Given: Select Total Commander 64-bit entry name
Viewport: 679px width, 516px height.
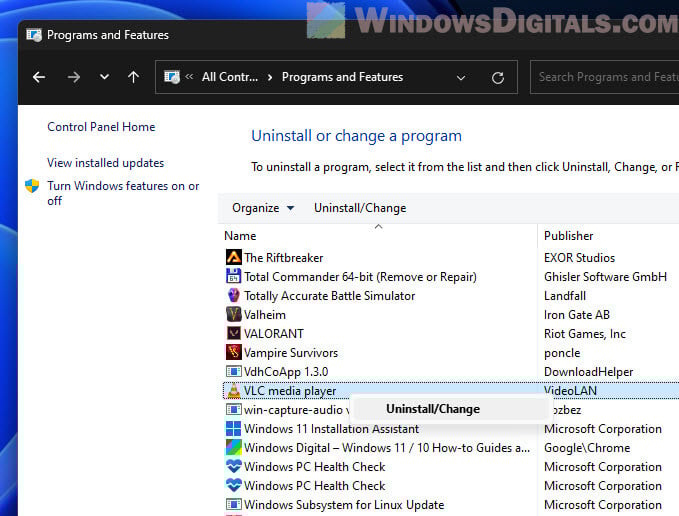Looking at the screenshot, I should (x=360, y=277).
